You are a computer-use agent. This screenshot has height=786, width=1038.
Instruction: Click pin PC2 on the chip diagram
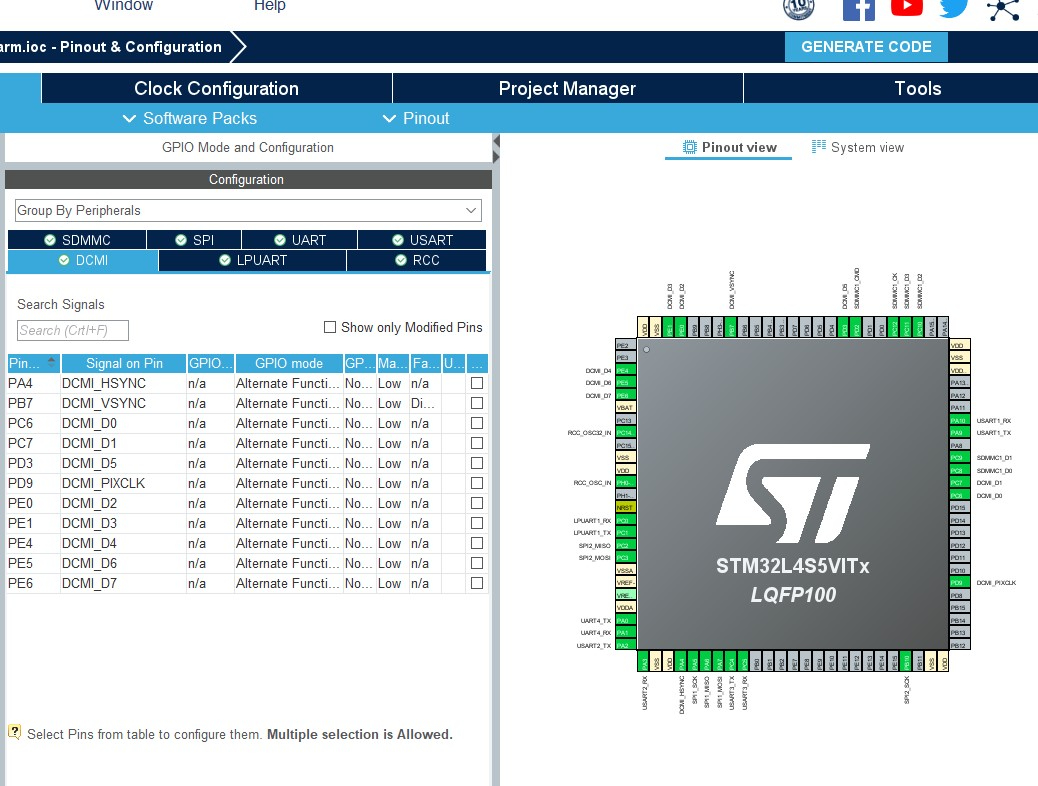coord(626,546)
